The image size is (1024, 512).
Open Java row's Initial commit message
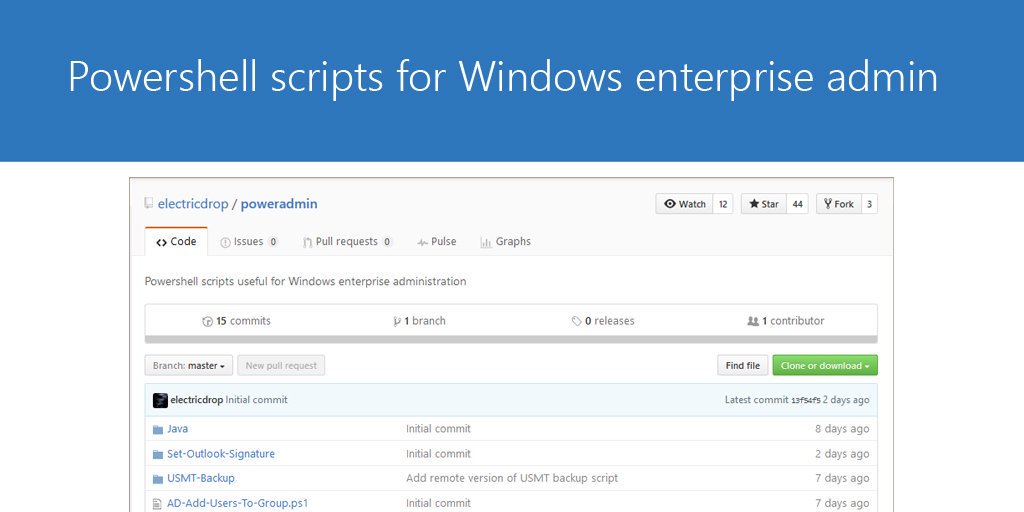tap(438, 429)
